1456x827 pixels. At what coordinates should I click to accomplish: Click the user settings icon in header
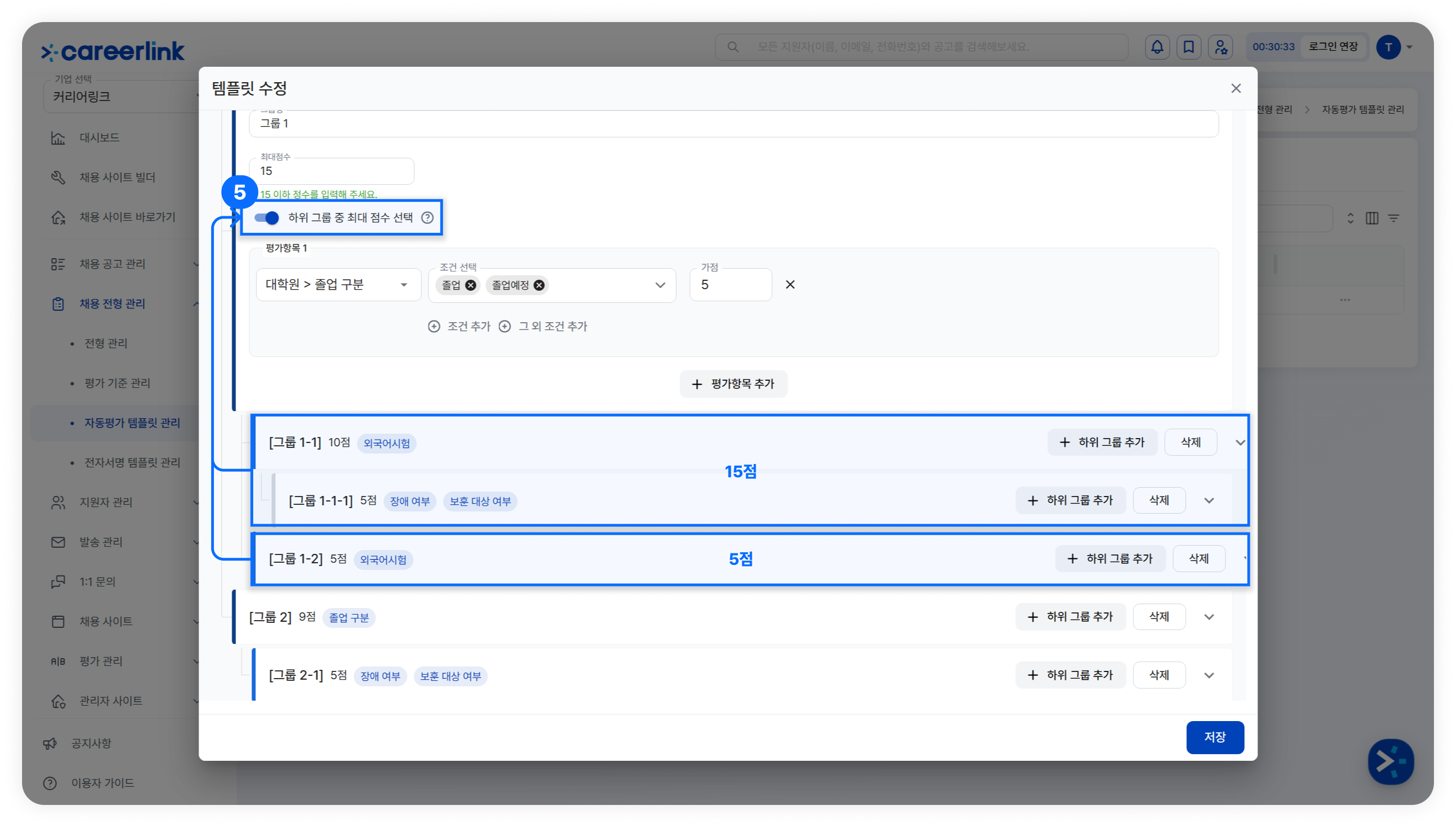(x=1221, y=47)
